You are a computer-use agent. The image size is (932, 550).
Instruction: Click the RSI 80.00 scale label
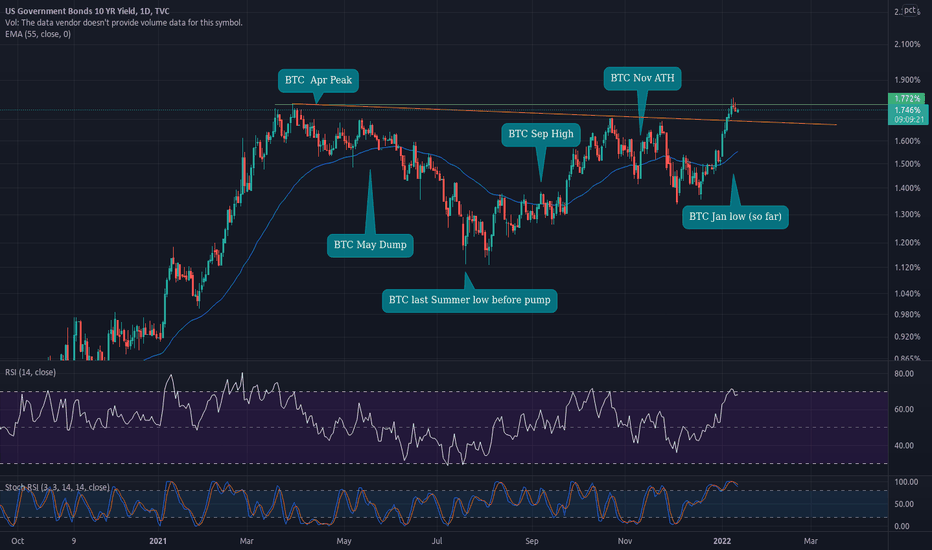(x=904, y=374)
